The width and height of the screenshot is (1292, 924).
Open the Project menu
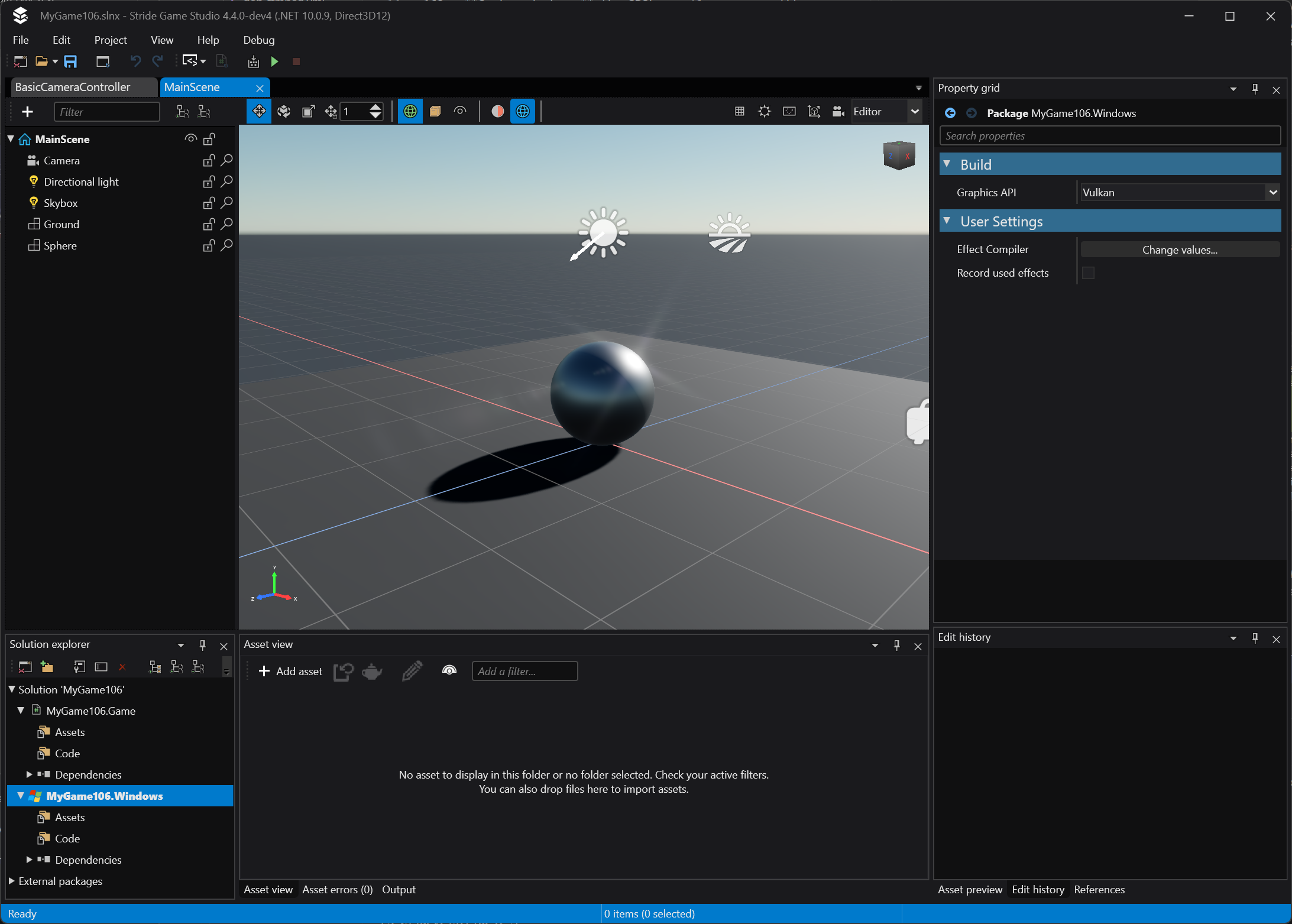click(x=111, y=40)
